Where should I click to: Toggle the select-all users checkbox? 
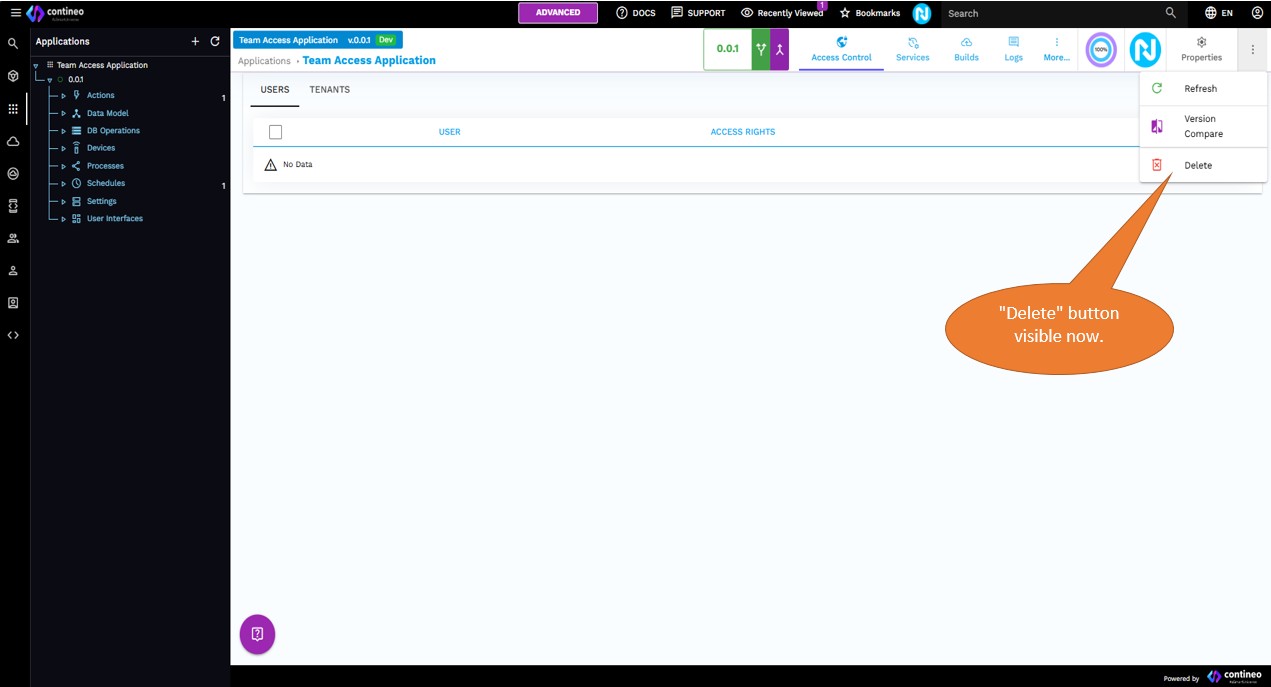pyautogui.click(x=276, y=132)
